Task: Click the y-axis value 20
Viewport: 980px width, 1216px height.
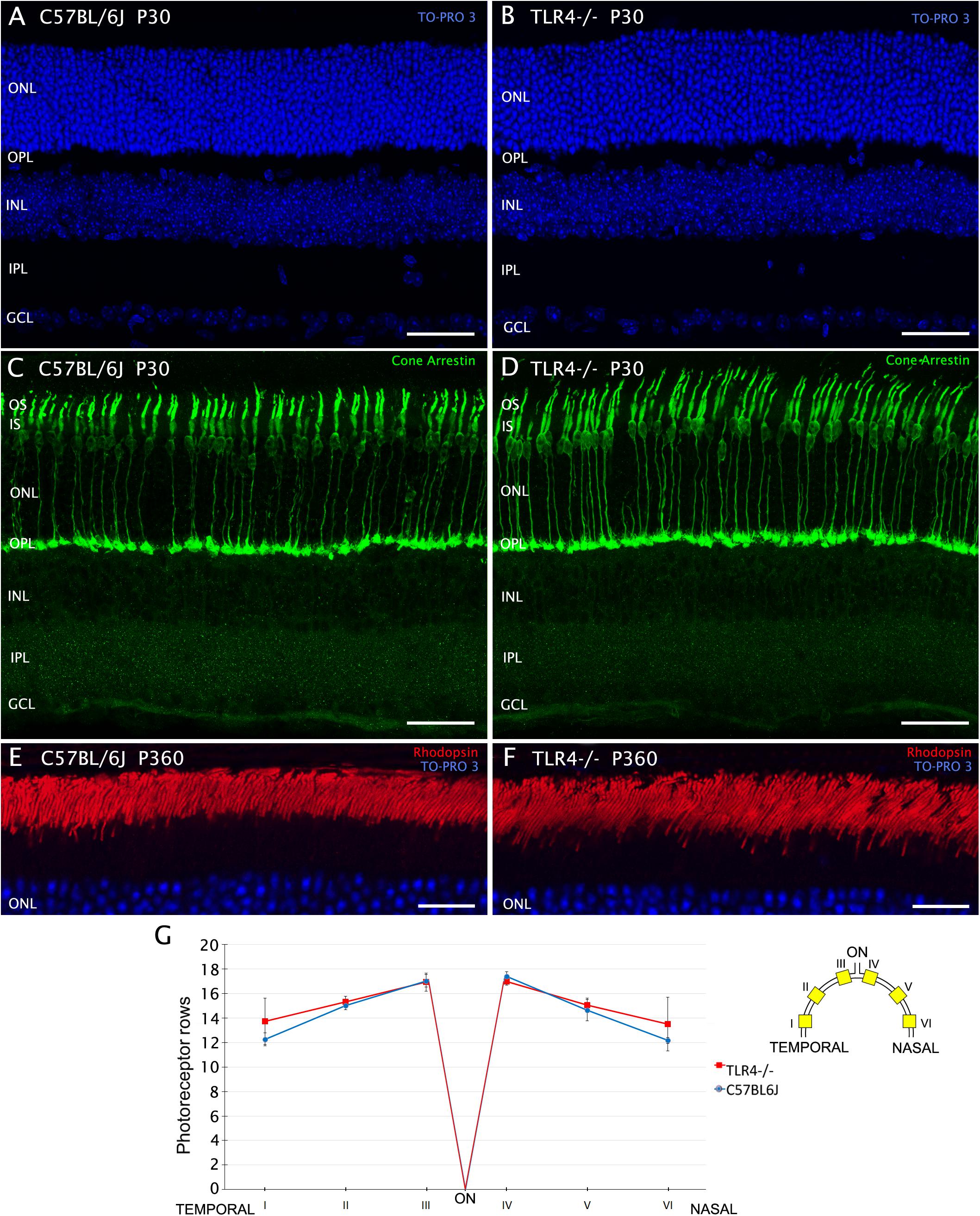Action: pyautogui.click(x=209, y=945)
